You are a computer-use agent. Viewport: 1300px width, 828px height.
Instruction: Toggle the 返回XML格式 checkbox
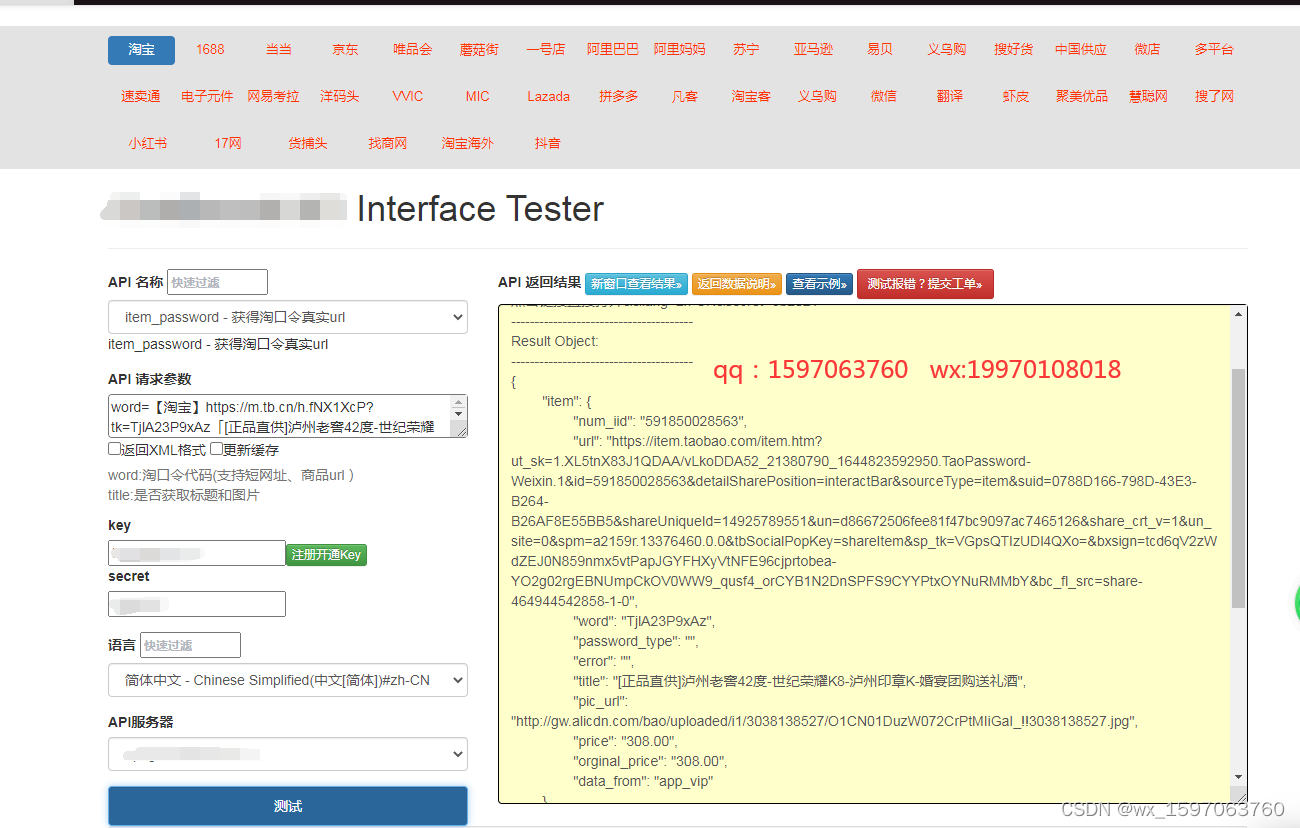click(x=114, y=449)
